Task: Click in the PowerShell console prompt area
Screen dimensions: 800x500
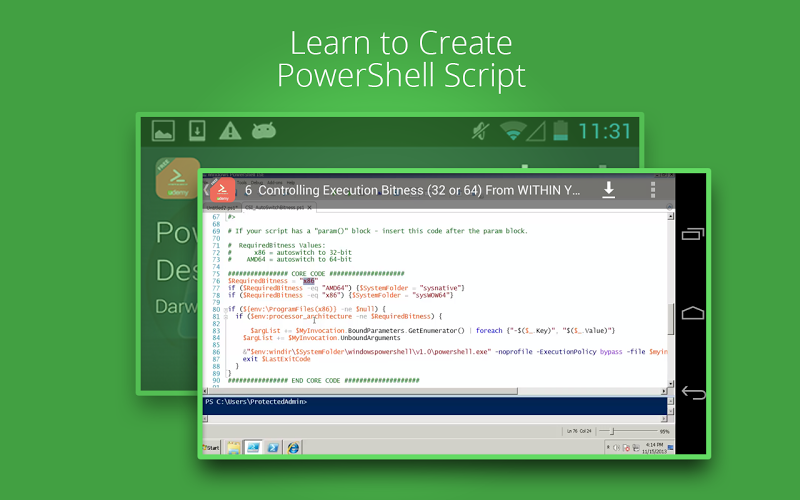Action: coord(435,406)
